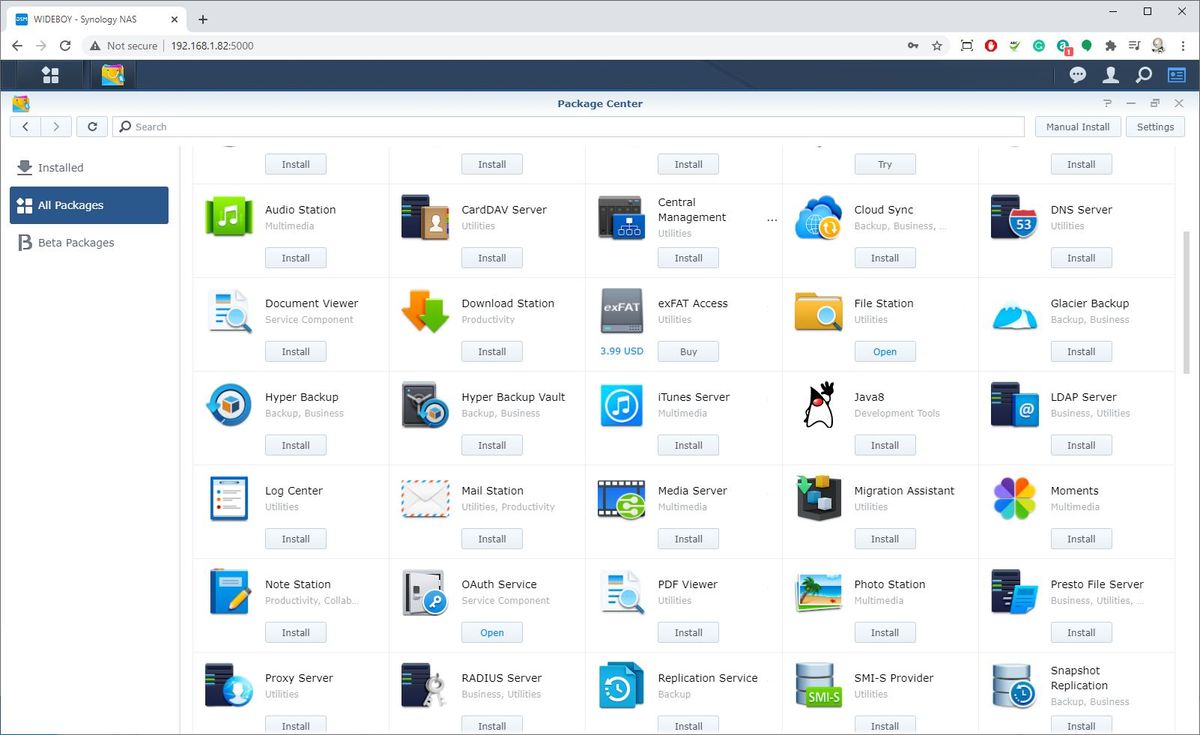Select the Moments flower icon
This screenshot has width=1200, height=735.
tap(1014, 498)
